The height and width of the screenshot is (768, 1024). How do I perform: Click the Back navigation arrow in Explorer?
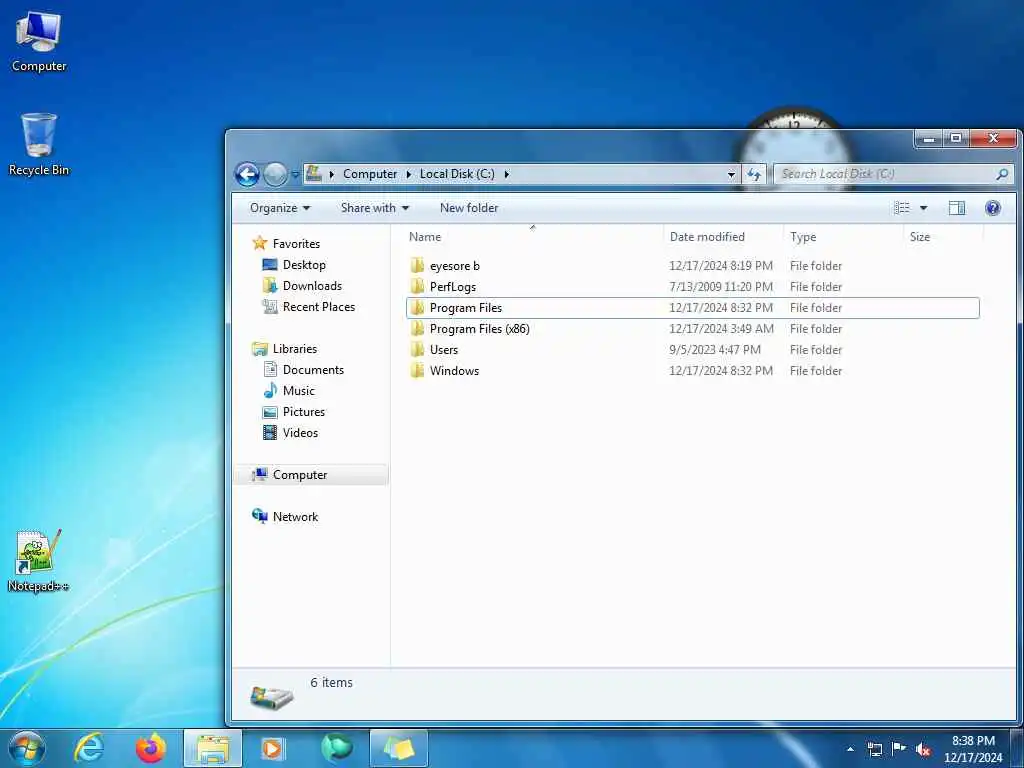(247, 174)
